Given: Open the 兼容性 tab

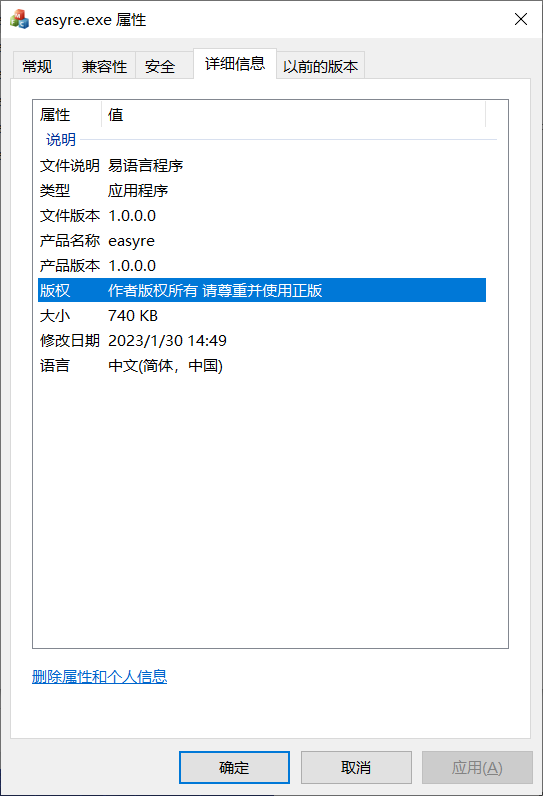Looking at the screenshot, I should [104, 66].
